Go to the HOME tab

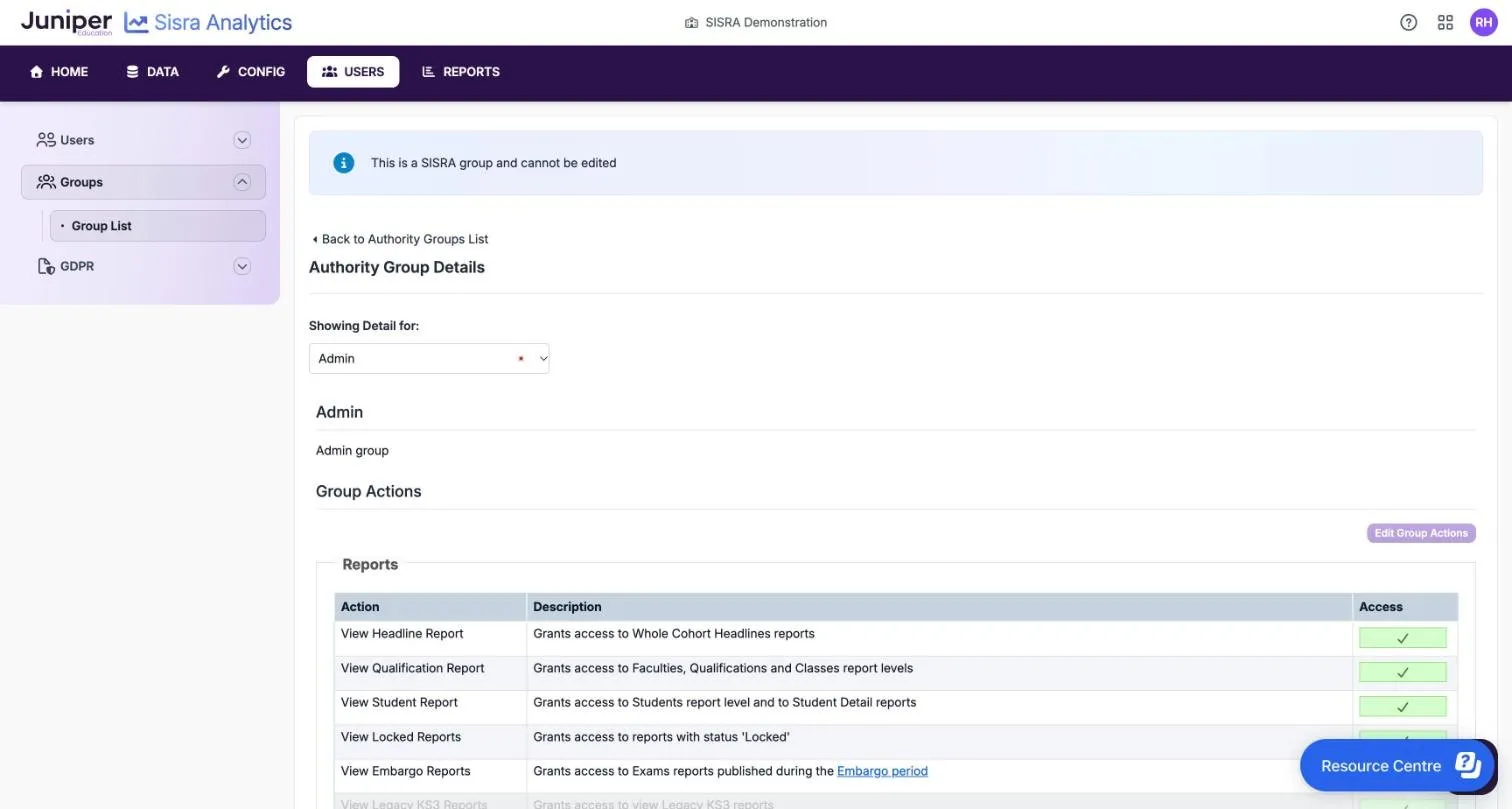[59, 72]
